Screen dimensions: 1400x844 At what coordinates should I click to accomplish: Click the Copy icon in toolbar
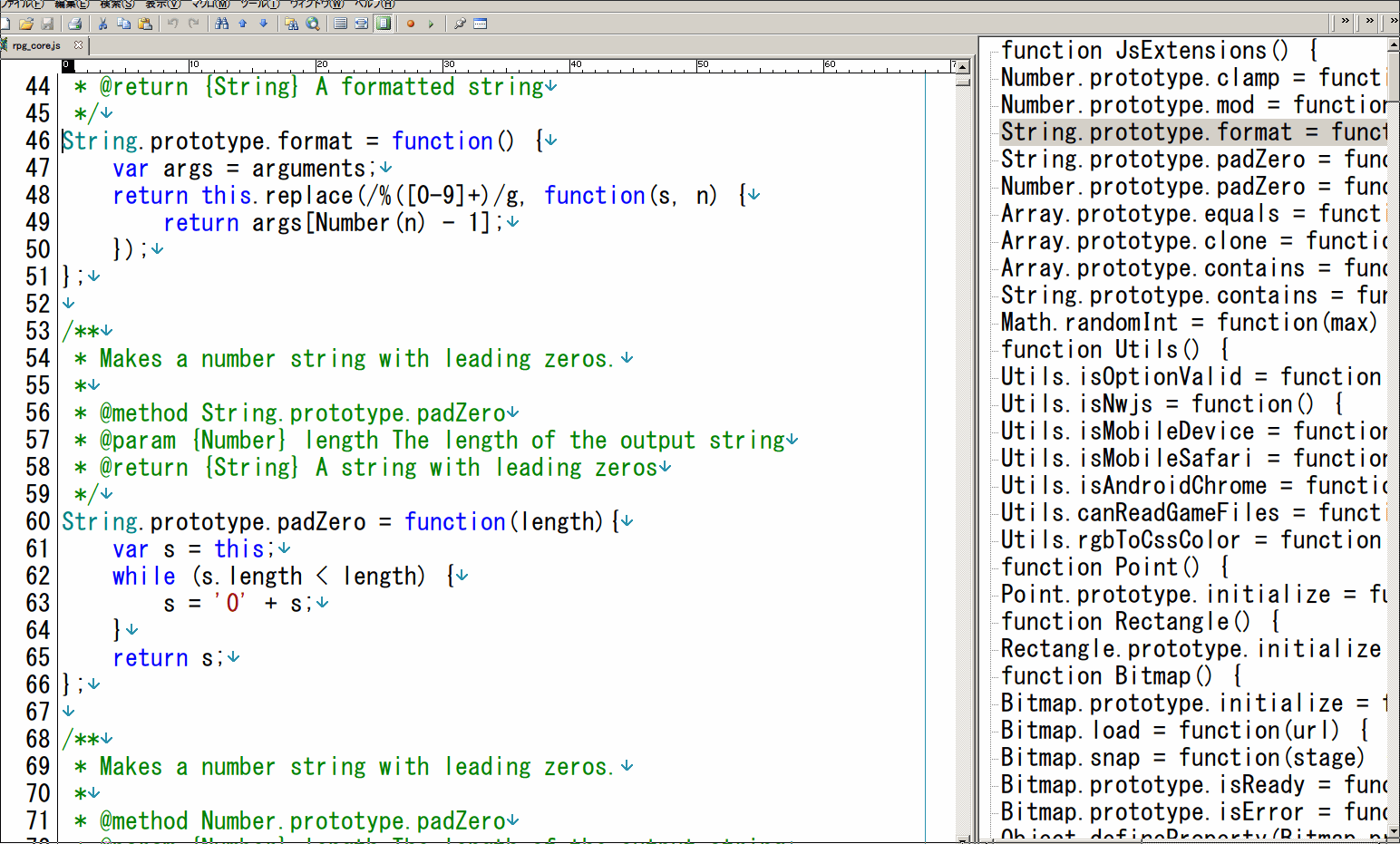click(123, 24)
